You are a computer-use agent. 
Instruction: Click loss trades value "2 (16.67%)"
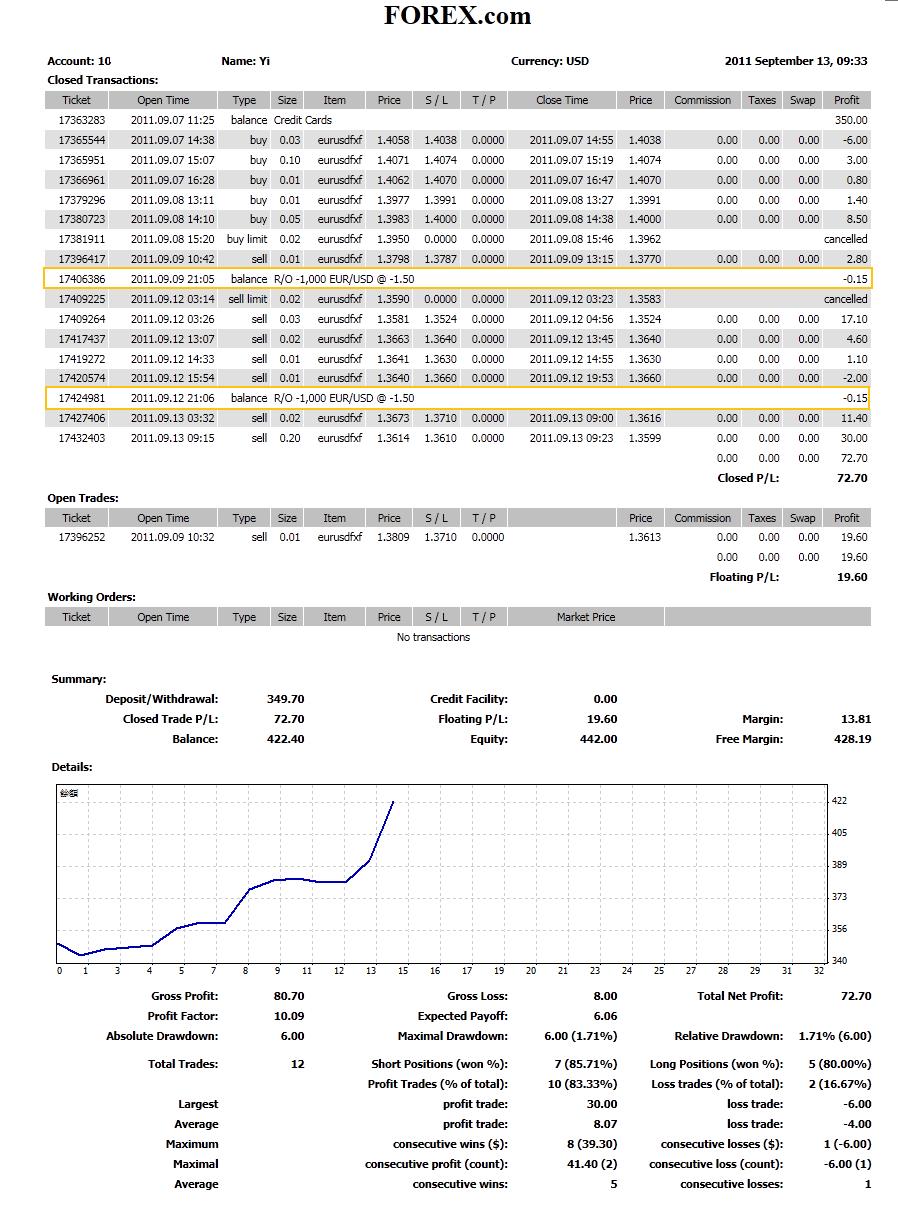tap(841, 1084)
